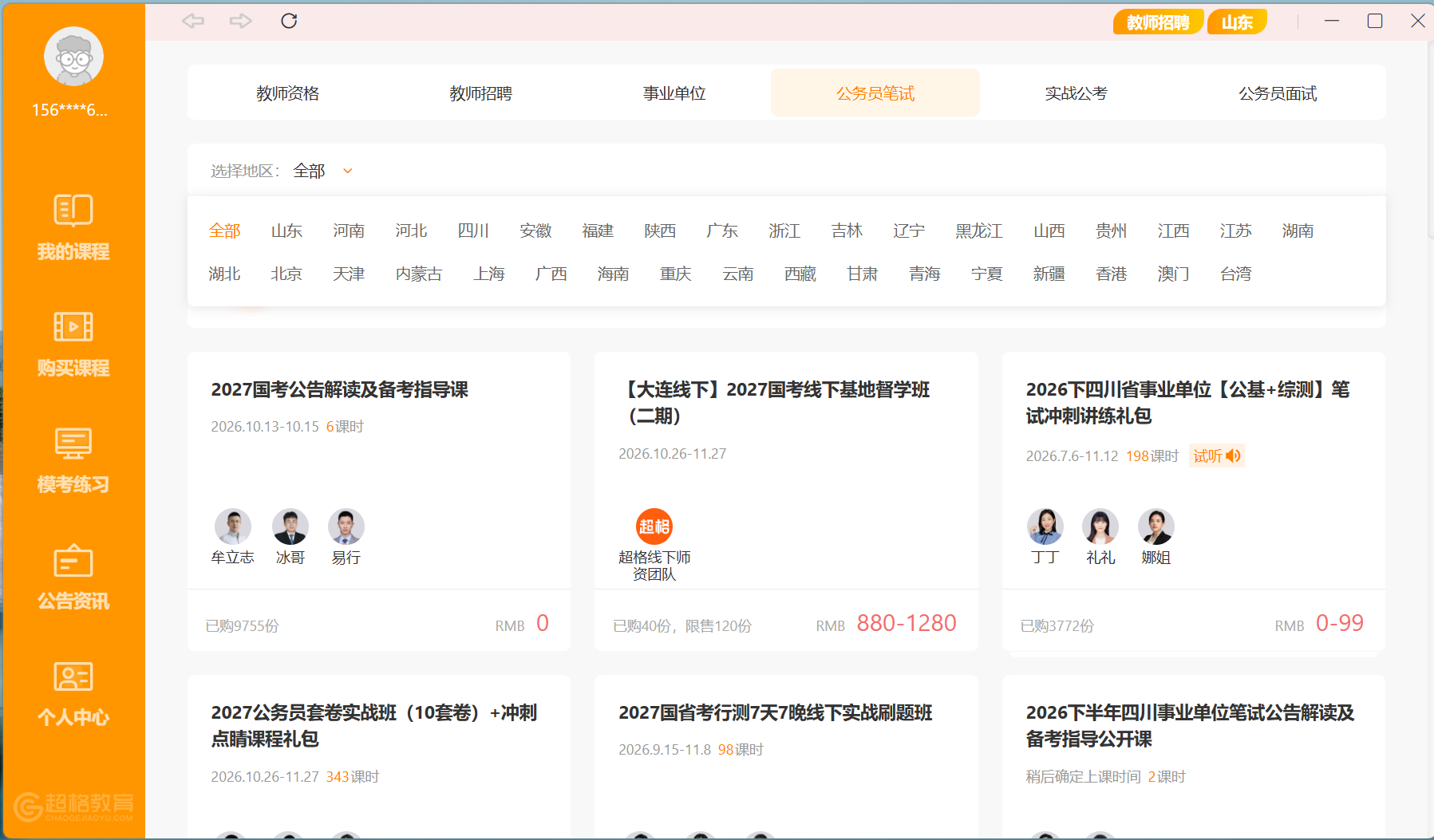Screen dimensions: 1434x840
Task: Select the 超格线下师资团队 logo avatar
Action: pos(654,526)
